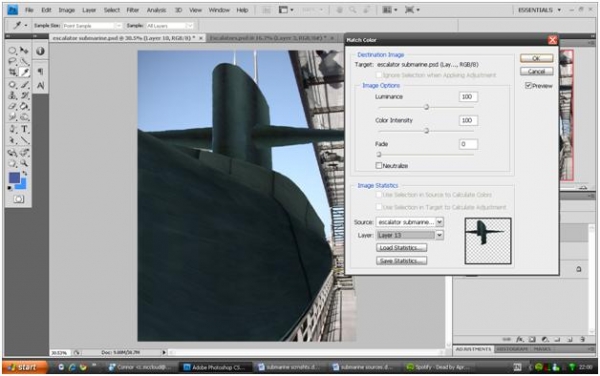Select the Lasso tool
Viewport: 600px width, 376px height.
(x=12, y=61)
